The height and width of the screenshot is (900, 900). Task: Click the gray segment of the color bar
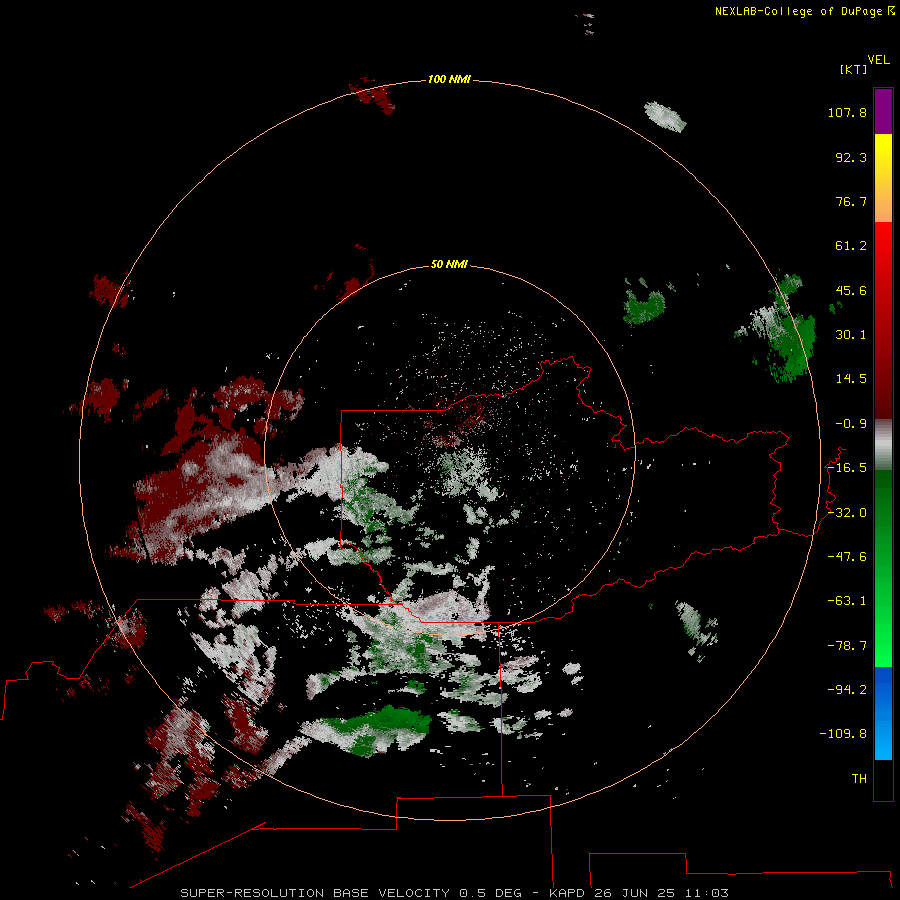pos(883,445)
